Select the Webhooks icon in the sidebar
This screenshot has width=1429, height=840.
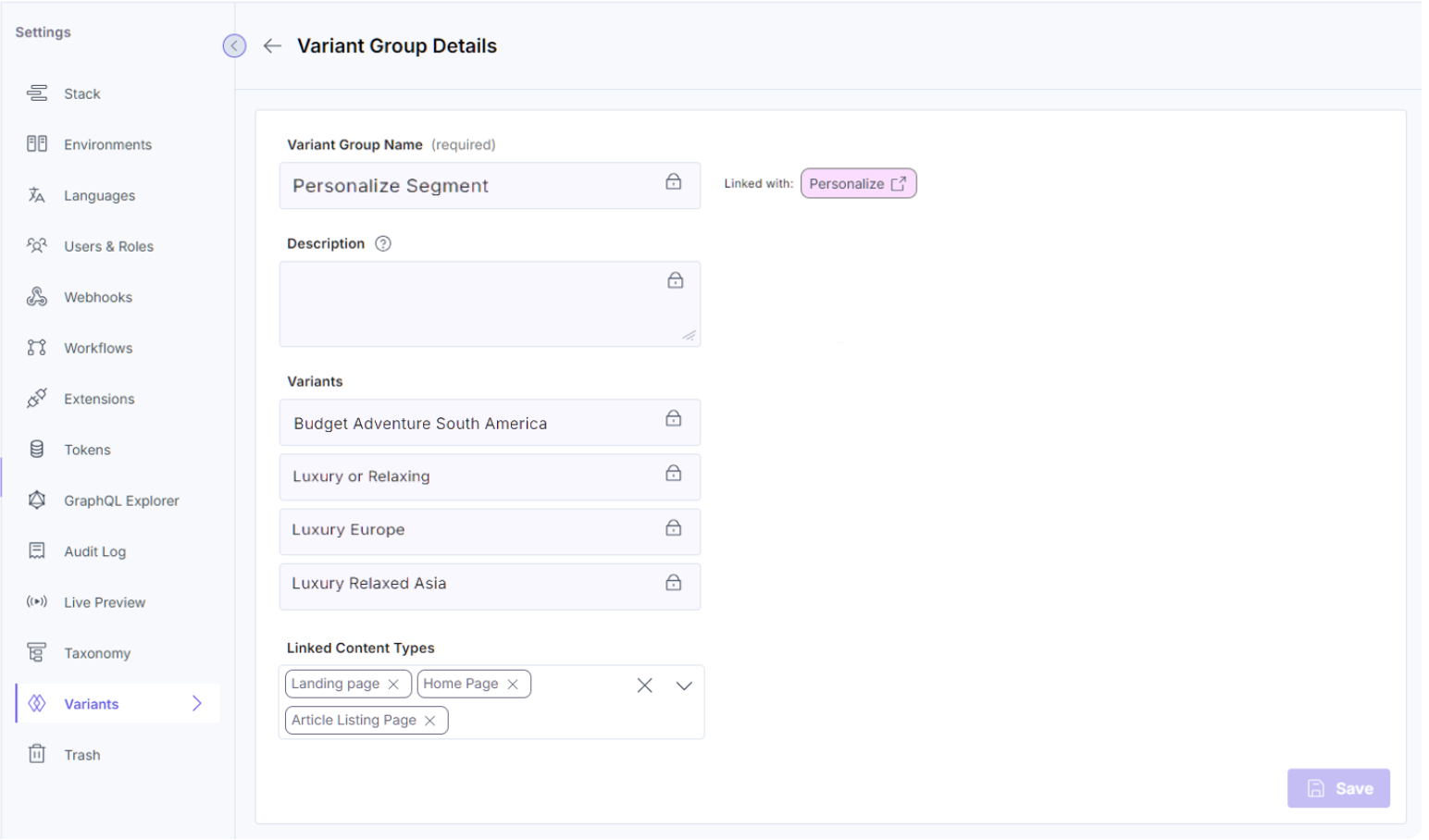coord(37,297)
